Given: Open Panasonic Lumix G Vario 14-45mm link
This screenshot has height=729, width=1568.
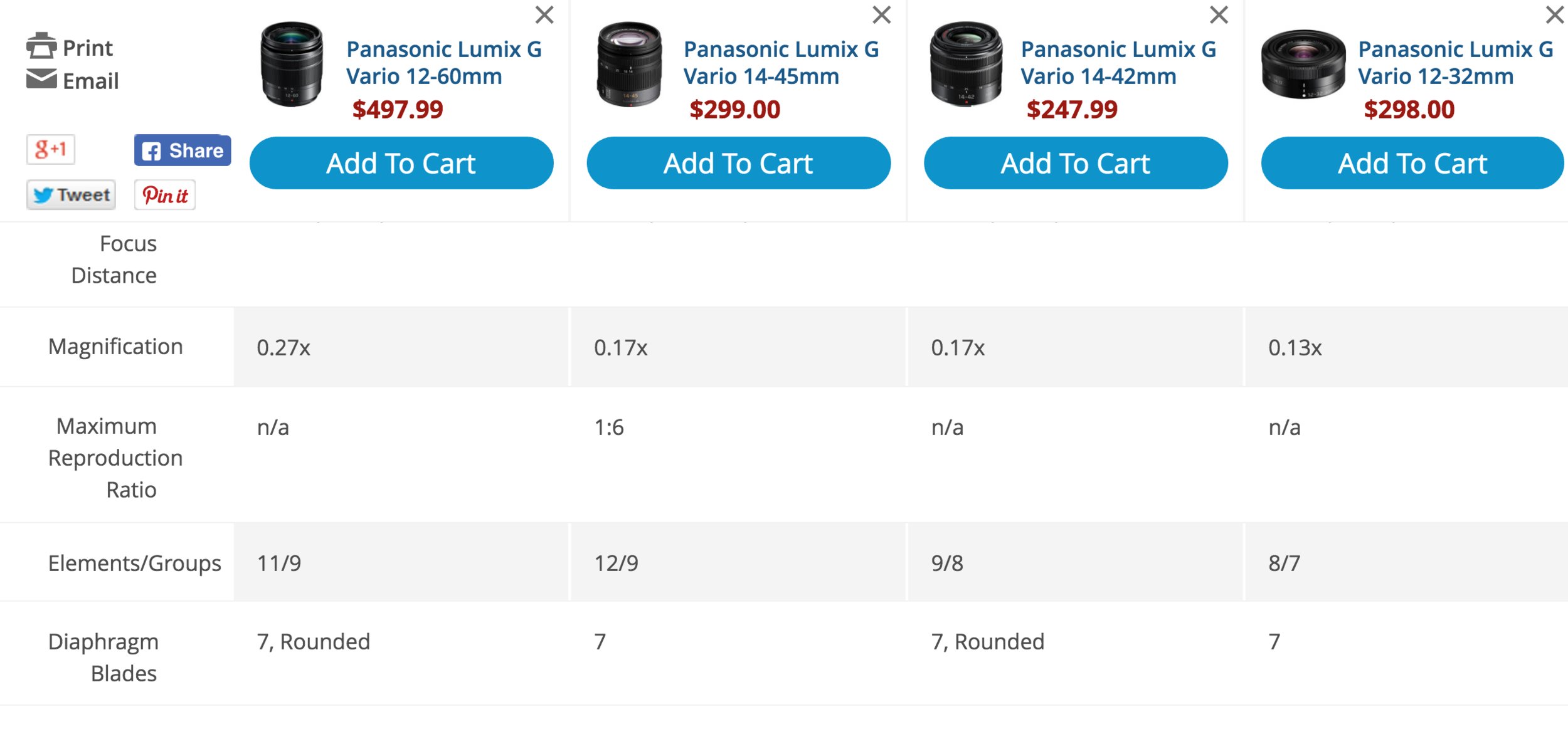Looking at the screenshot, I should [x=781, y=63].
